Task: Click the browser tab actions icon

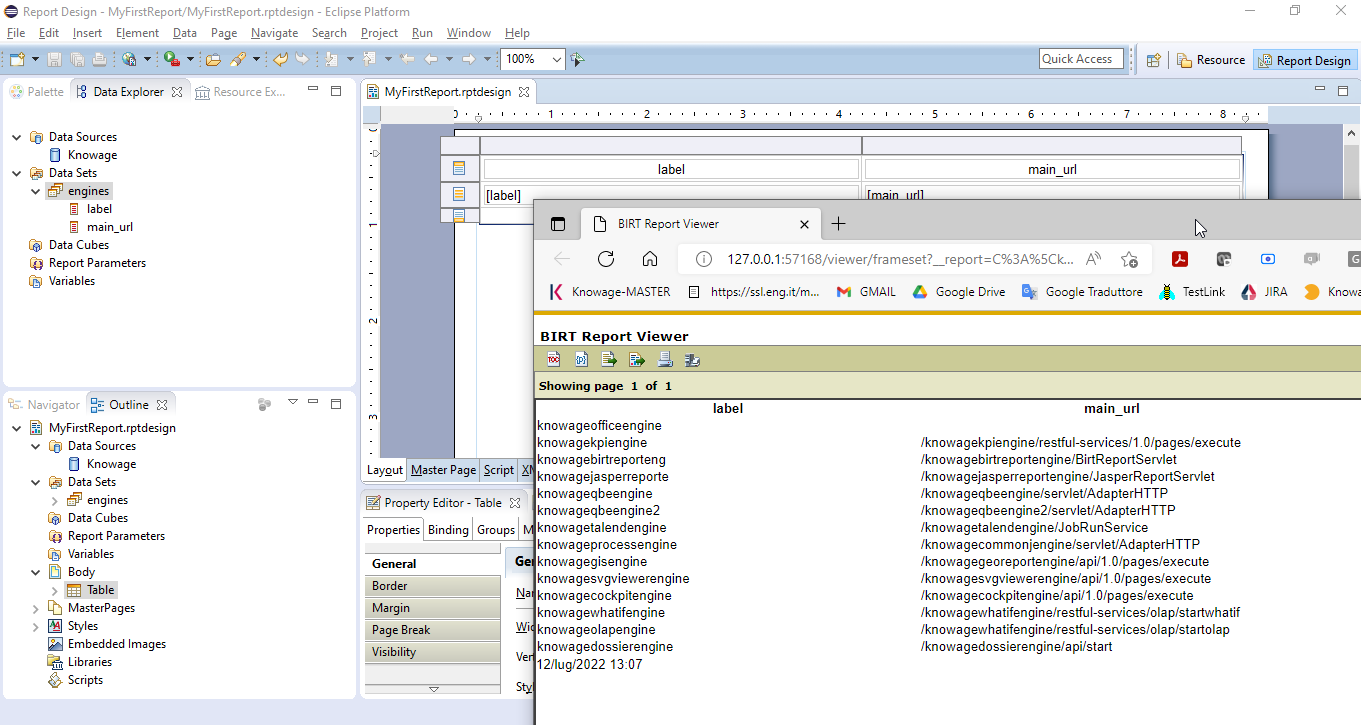Action: tap(559, 224)
